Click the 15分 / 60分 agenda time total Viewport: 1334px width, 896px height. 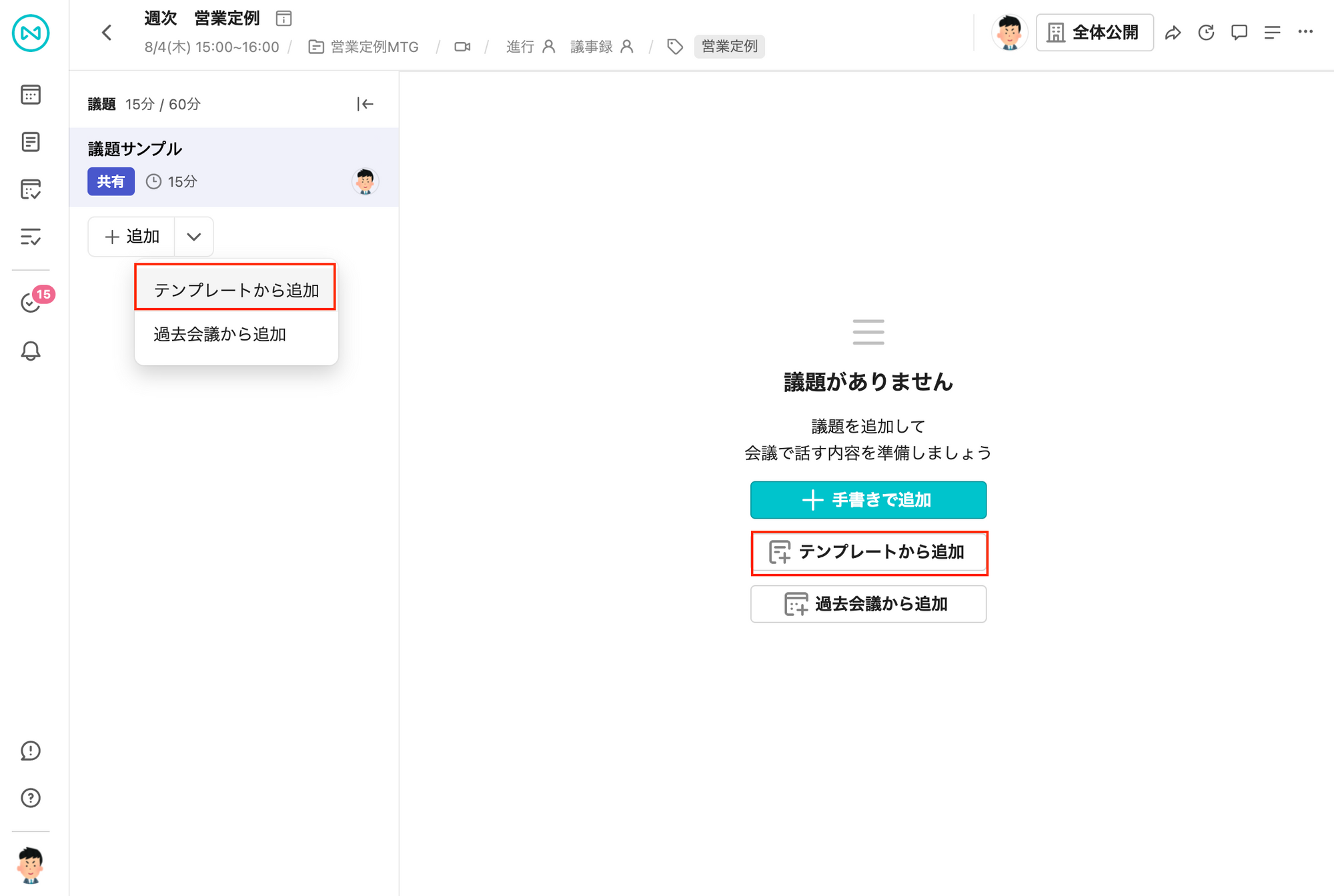[163, 104]
